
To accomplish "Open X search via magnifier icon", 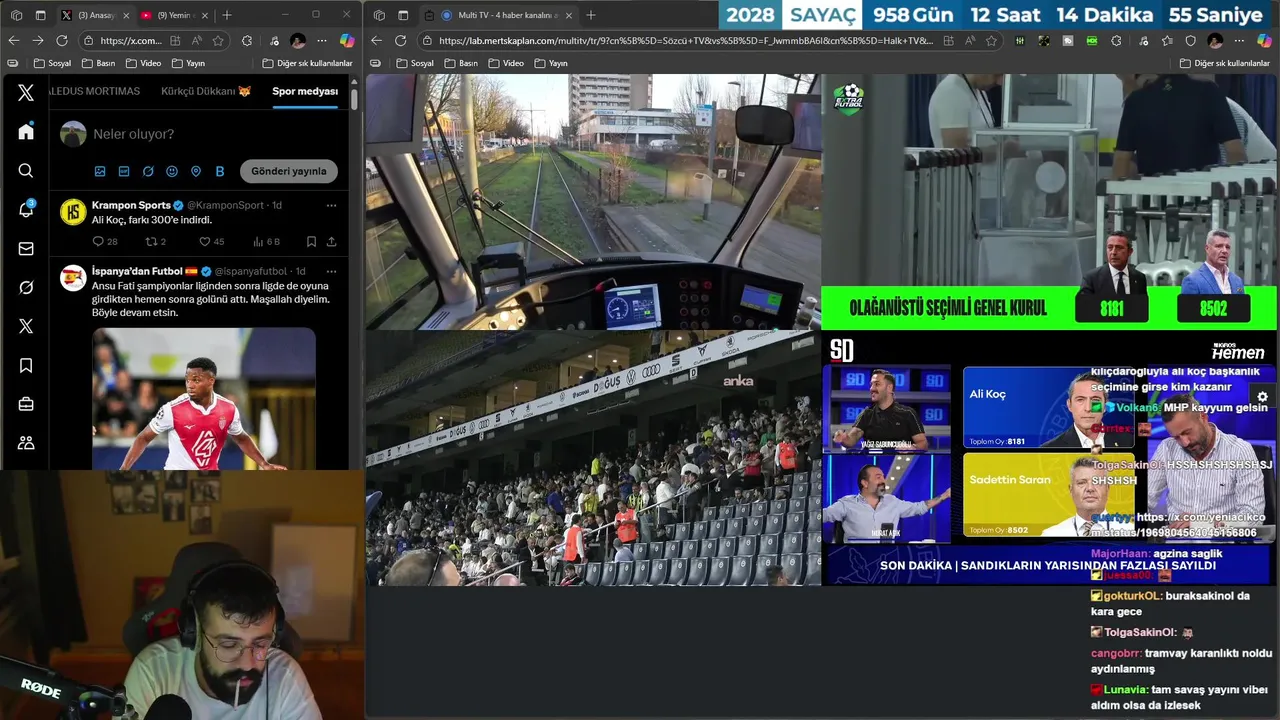I will [26, 170].
